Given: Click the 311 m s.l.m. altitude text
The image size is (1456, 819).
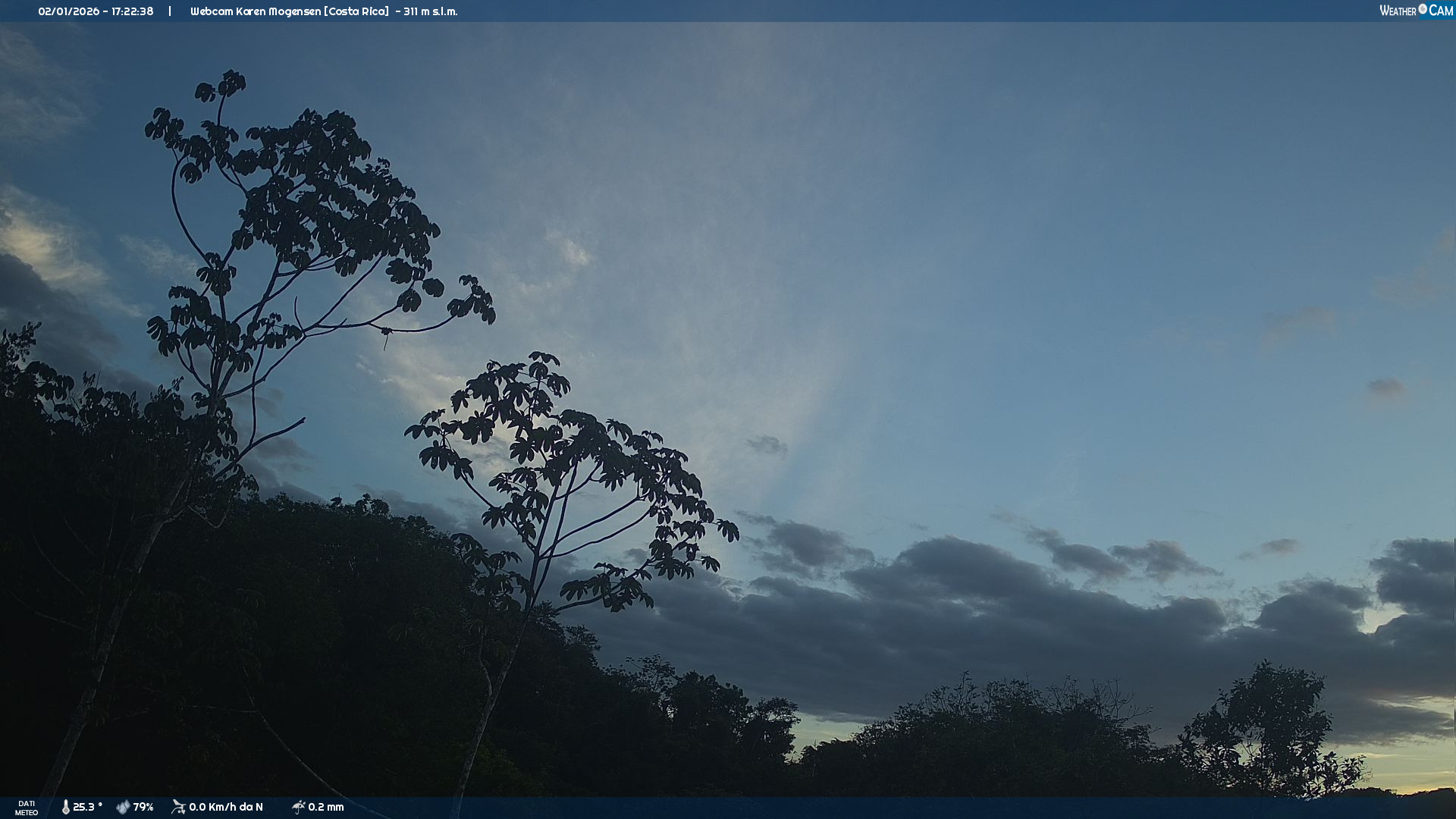Looking at the screenshot, I should 430,11.
